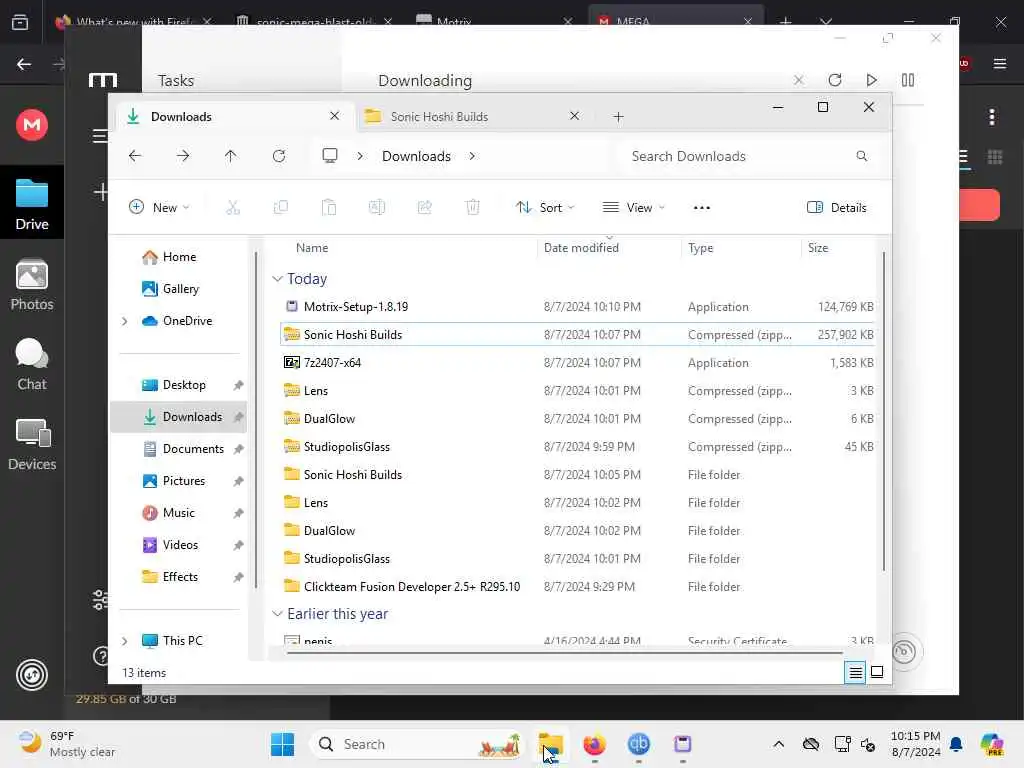The width and height of the screenshot is (1024, 768).
Task: Go up one folder level in Explorer
Action: [231, 156]
